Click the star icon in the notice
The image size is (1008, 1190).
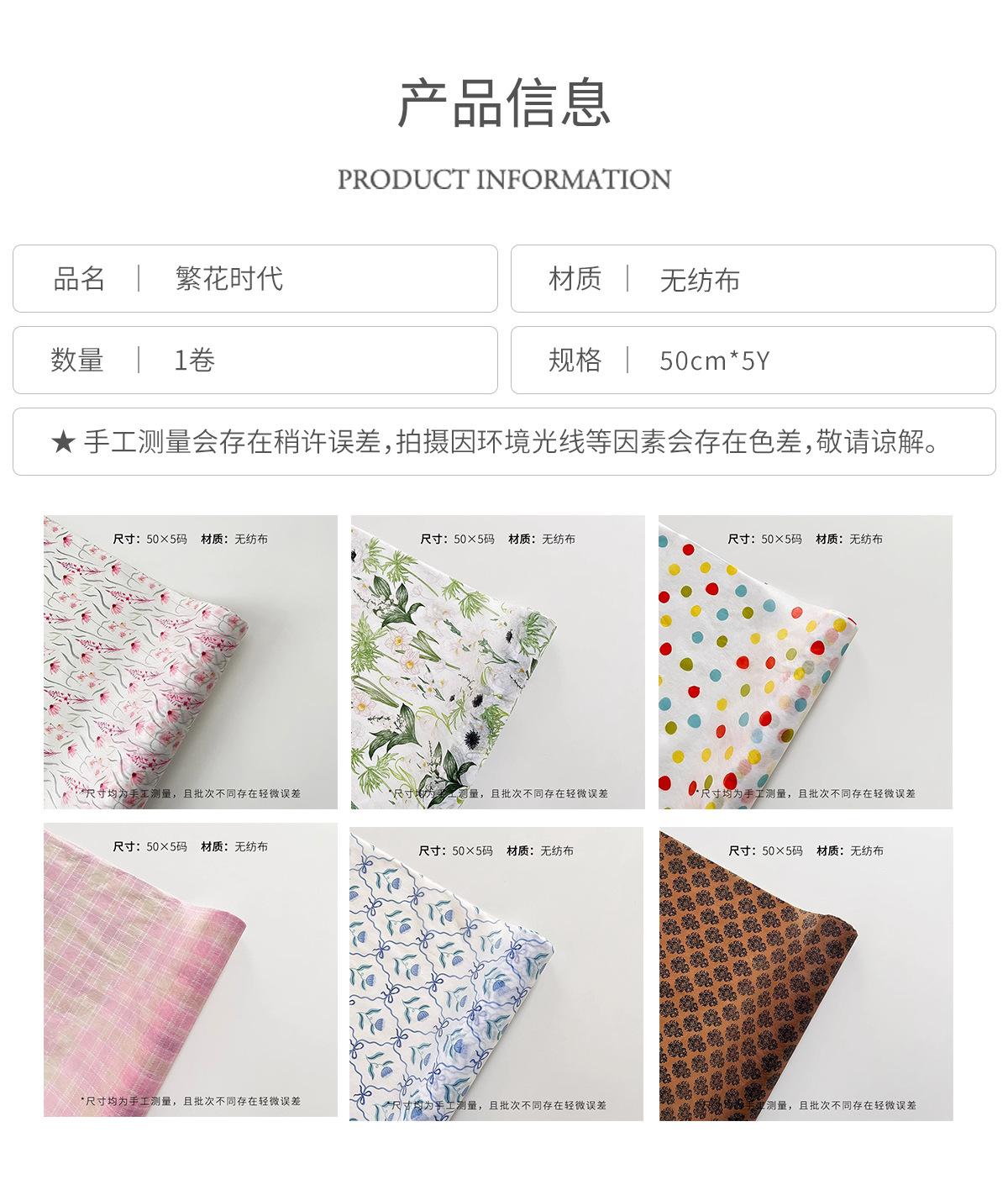63,442
